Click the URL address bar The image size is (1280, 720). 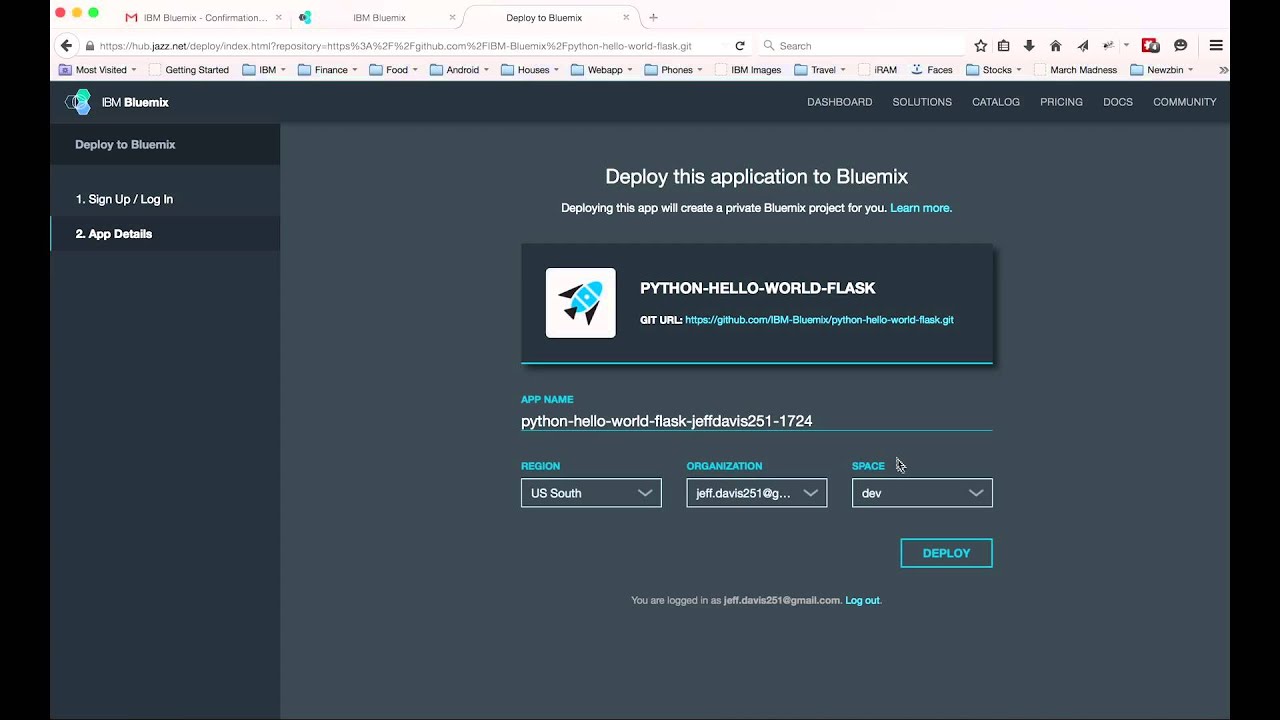(405, 46)
